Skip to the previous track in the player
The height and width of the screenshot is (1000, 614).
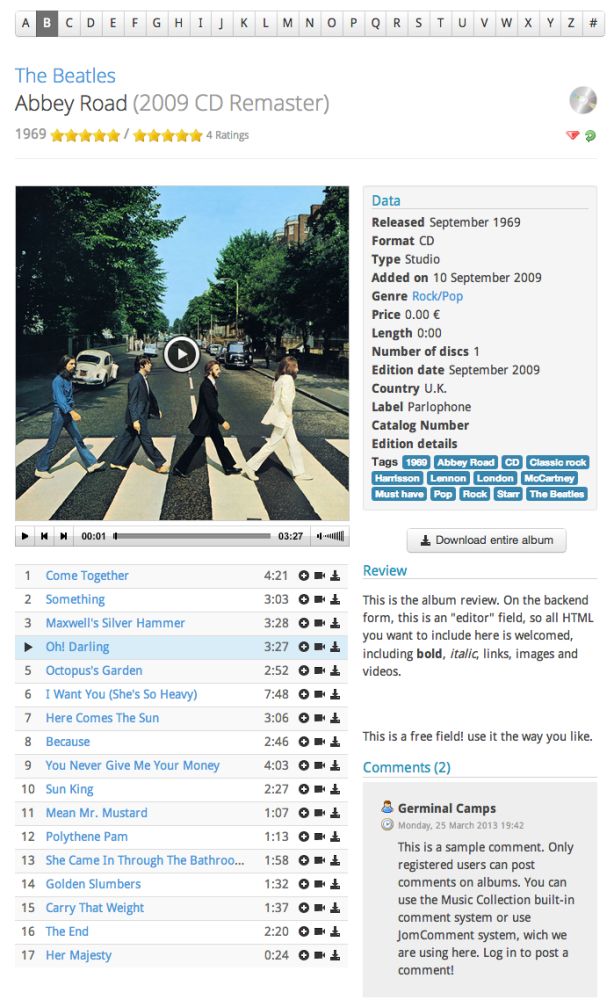click(x=44, y=536)
